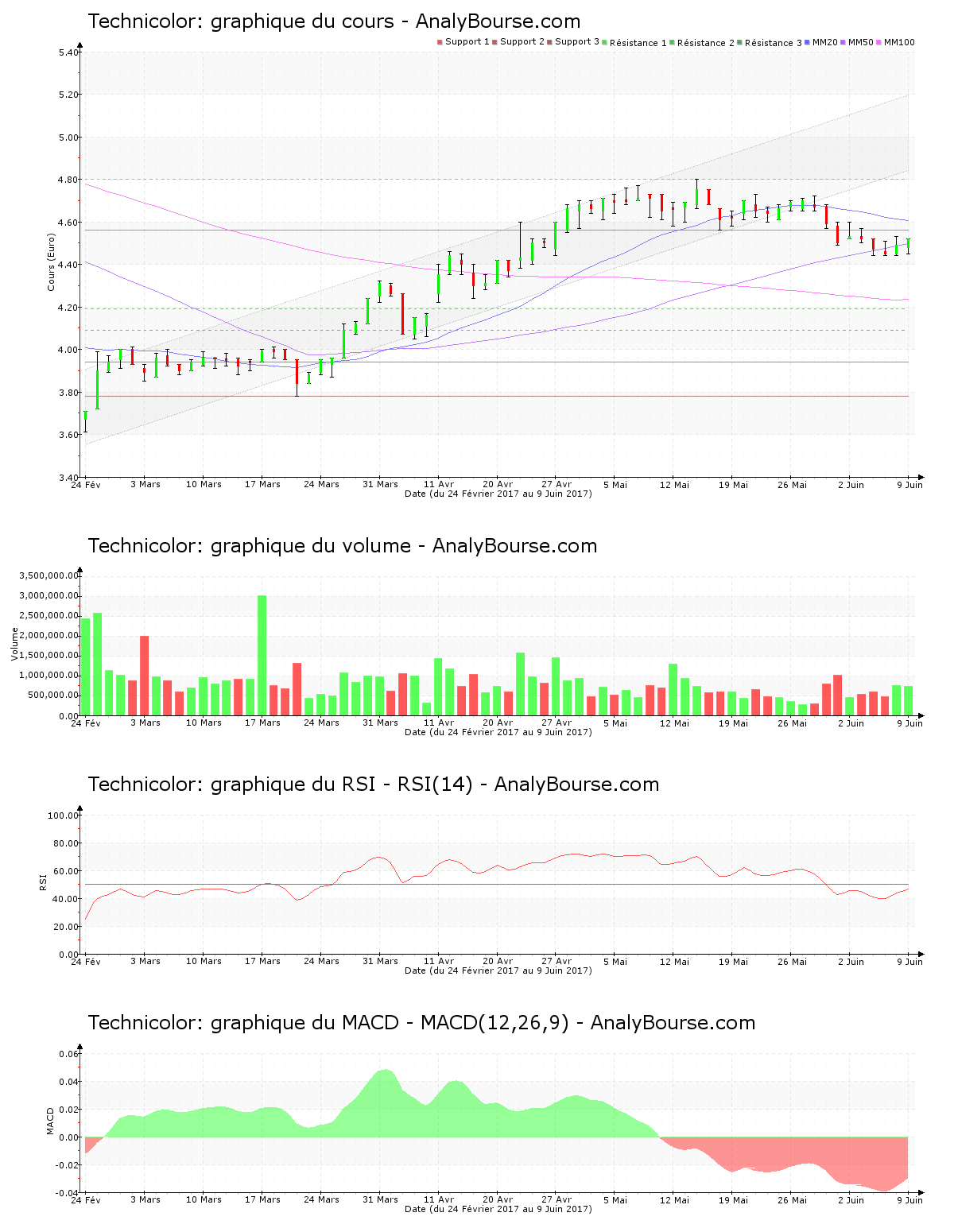Image resolution: width=954 pixels, height=1232 pixels.
Task: Click the MM100 moving average legend label
Action: (895, 42)
